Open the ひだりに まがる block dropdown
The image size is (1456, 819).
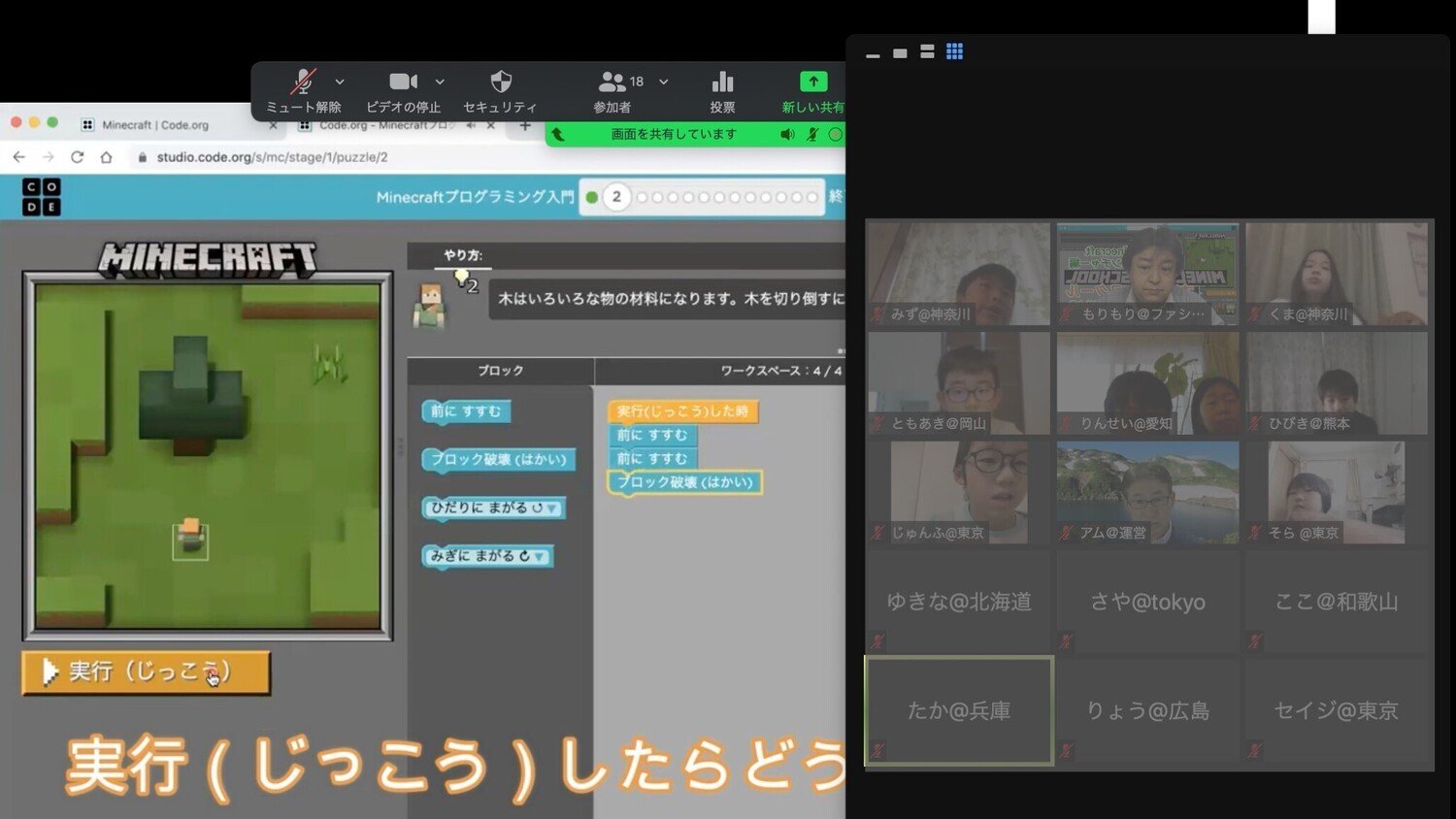coord(552,508)
